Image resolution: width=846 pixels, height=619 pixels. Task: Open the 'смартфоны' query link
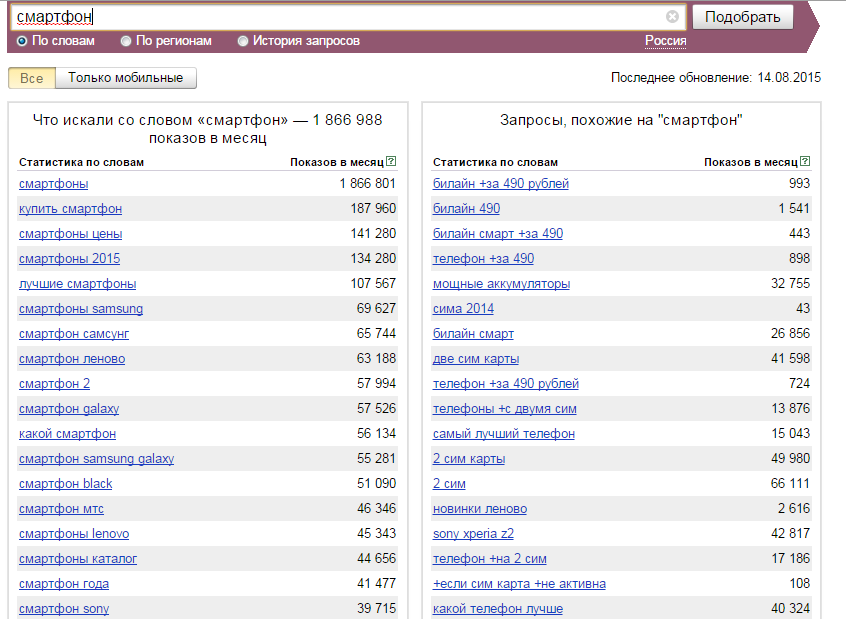point(53,184)
